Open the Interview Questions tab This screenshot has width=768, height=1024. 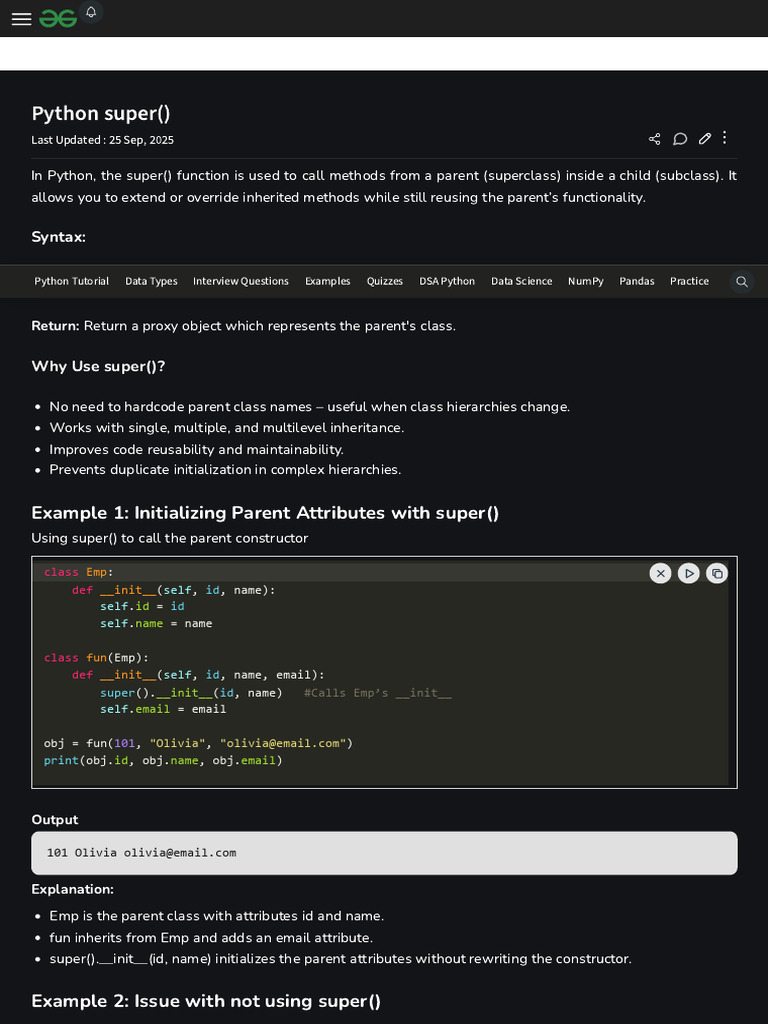point(241,282)
